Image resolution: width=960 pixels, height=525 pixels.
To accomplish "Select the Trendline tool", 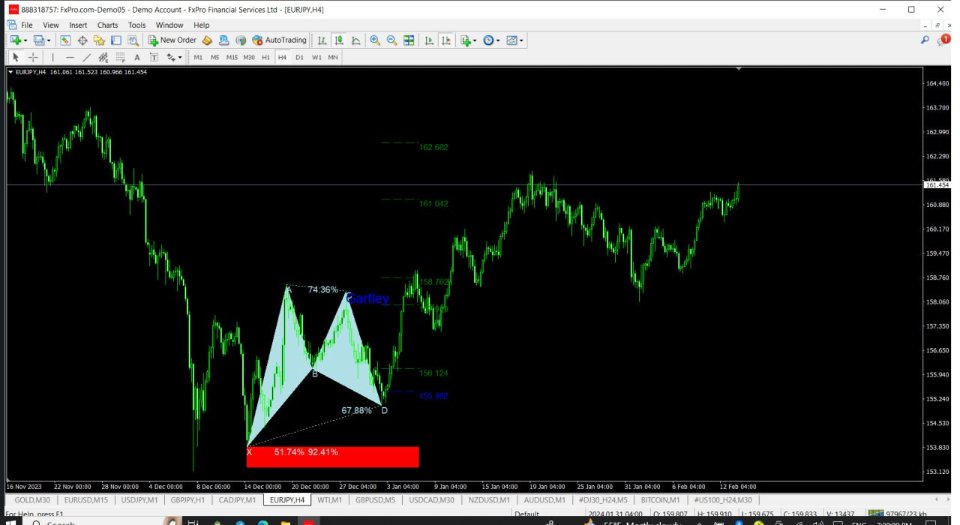I will [86, 58].
